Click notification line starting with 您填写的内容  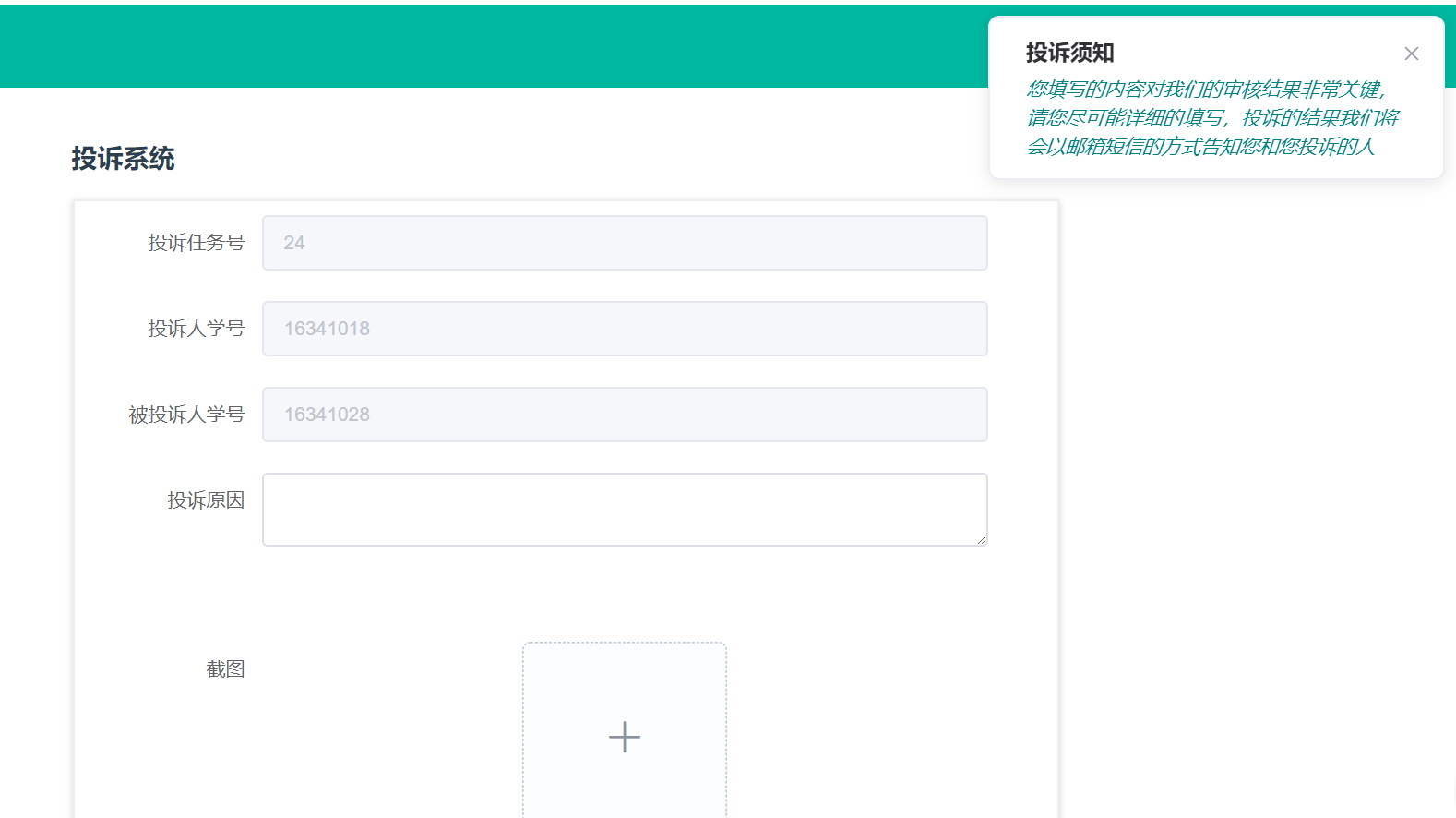pos(1205,90)
